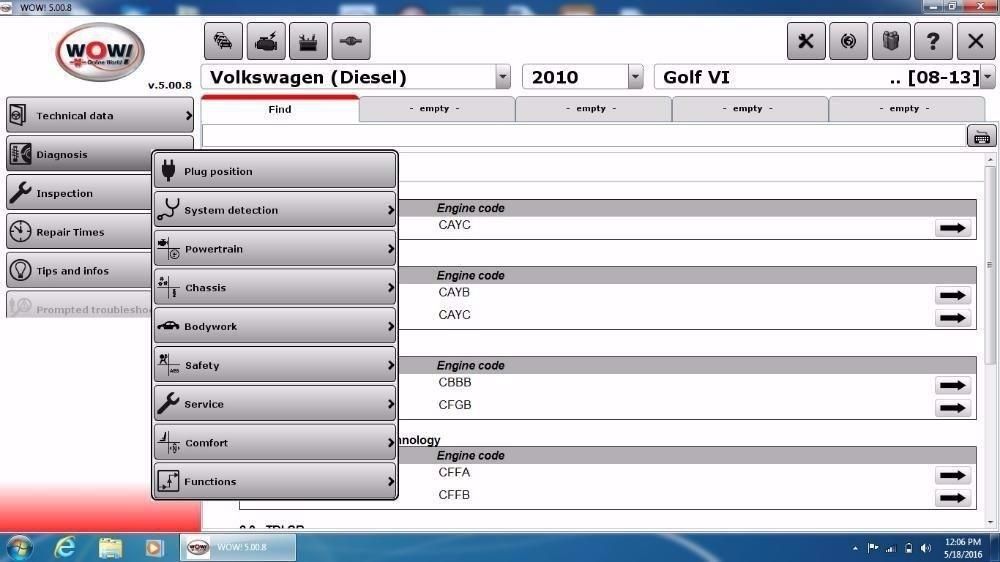
Task: Open Repair Times section
Action: pyautogui.click(x=79, y=232)
